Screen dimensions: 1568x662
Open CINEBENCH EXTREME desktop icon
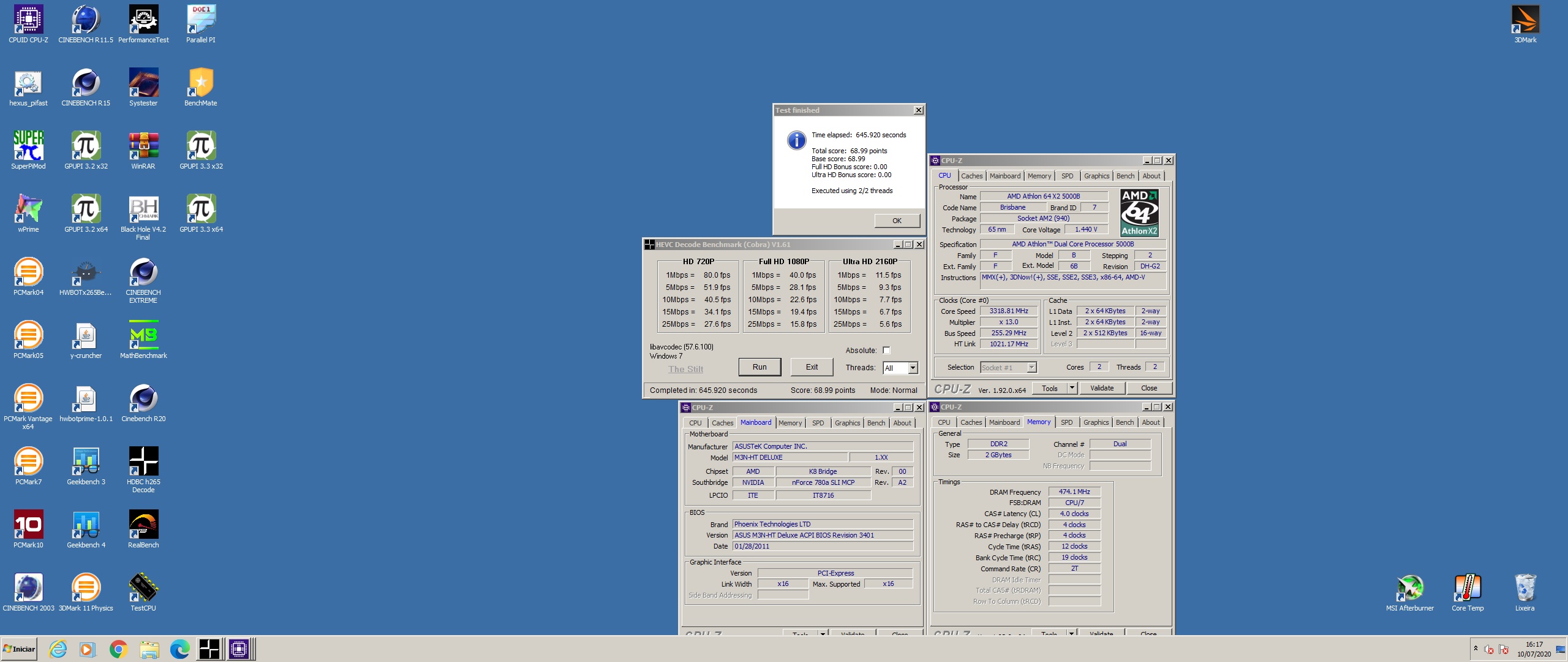tap(143, 281)
